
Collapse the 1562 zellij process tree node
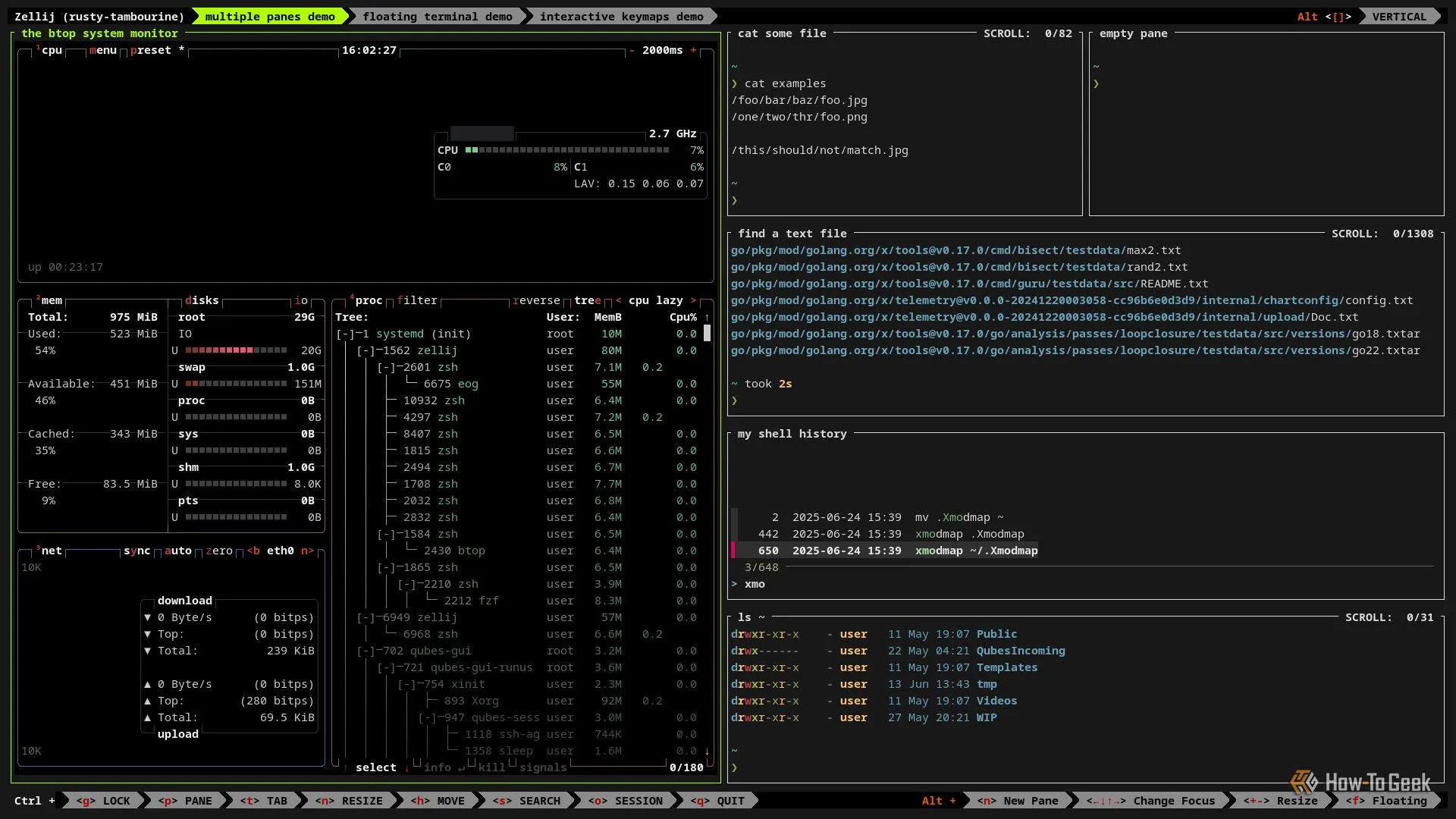point(366,351)
